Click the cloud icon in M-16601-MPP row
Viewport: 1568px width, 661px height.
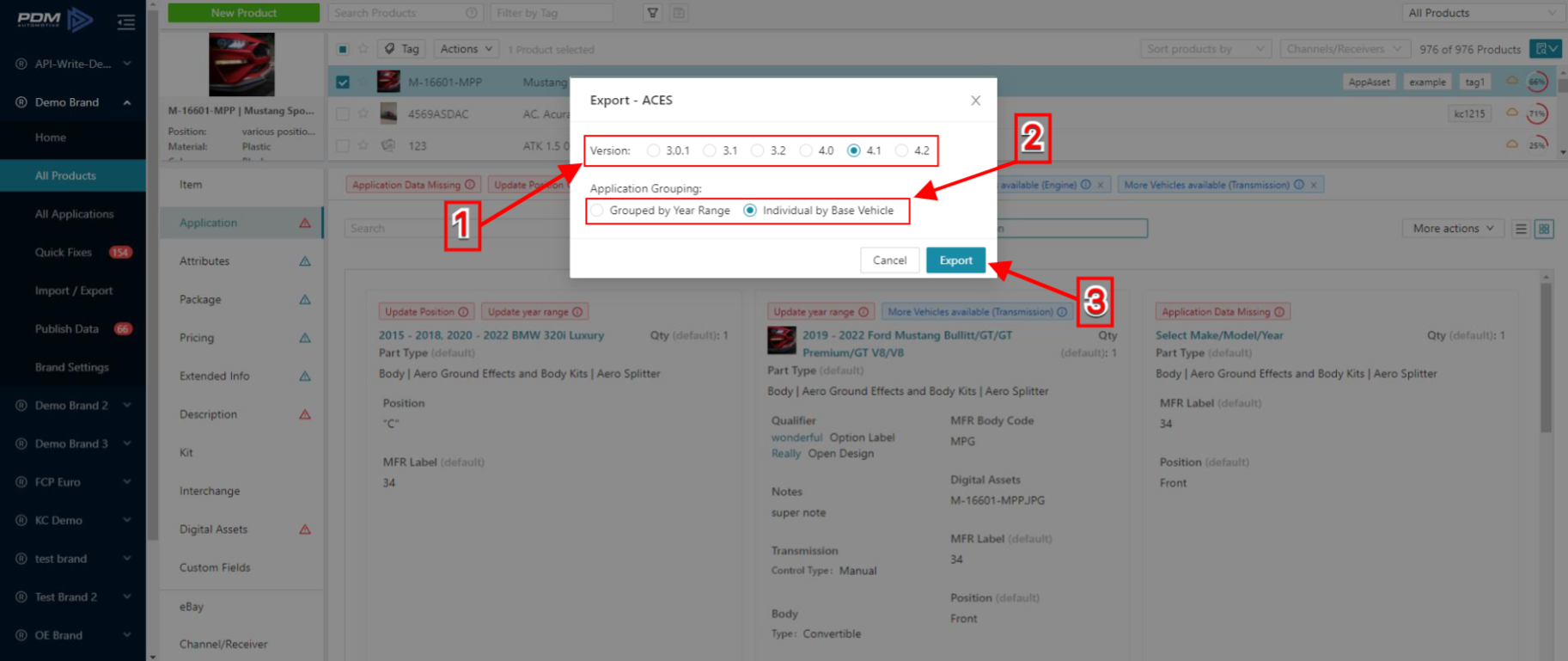pyautogui.click(x=1512, y=81)
